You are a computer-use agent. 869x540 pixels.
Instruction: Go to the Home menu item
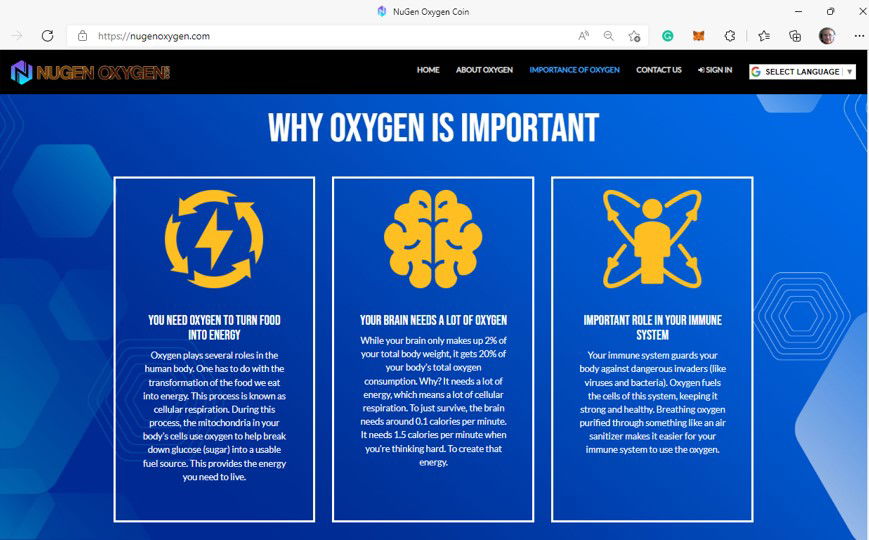[x=428, y=70]
